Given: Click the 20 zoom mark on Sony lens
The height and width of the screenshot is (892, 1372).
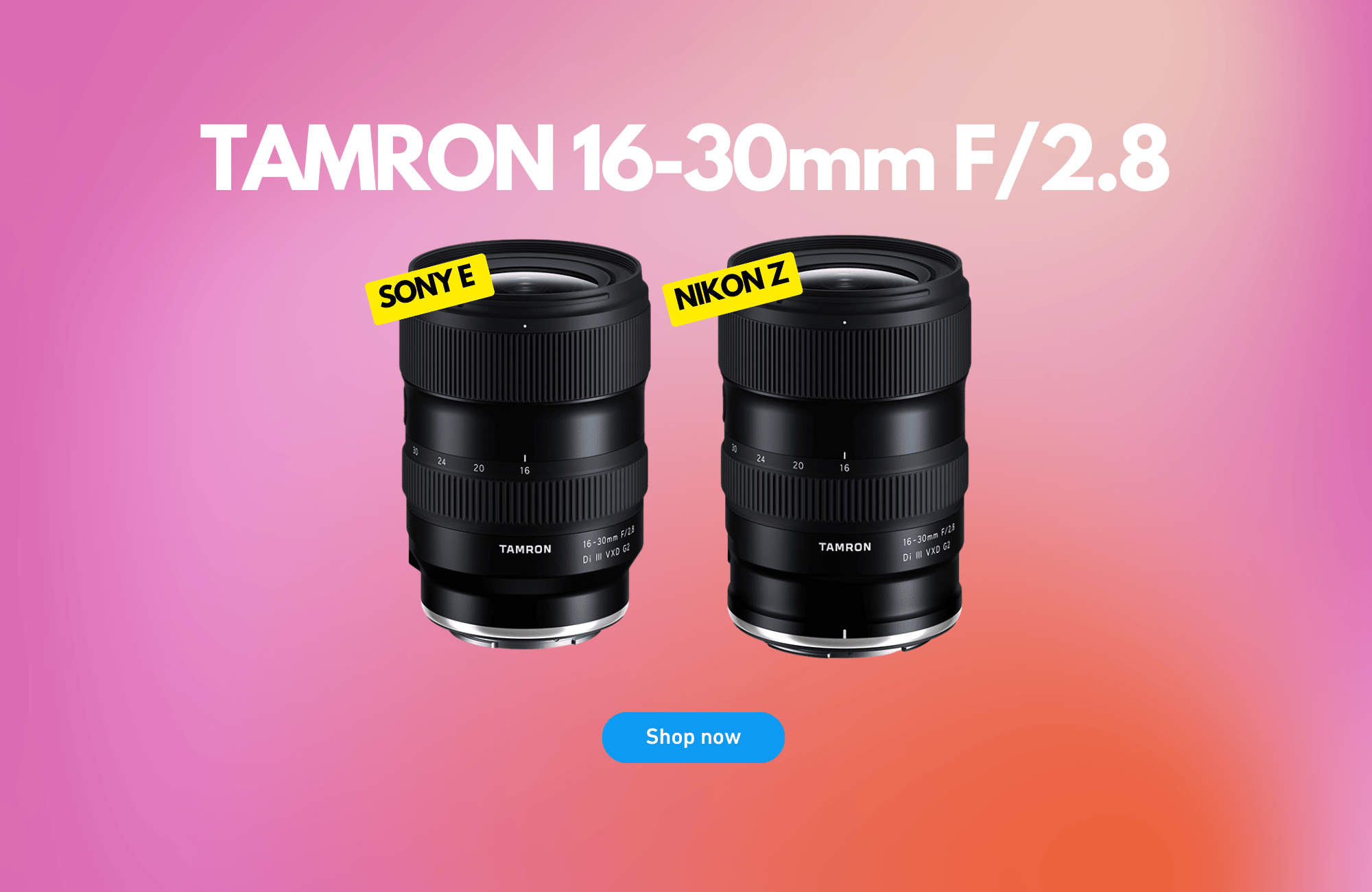Looking at the screenshot, I should point(479,468).
